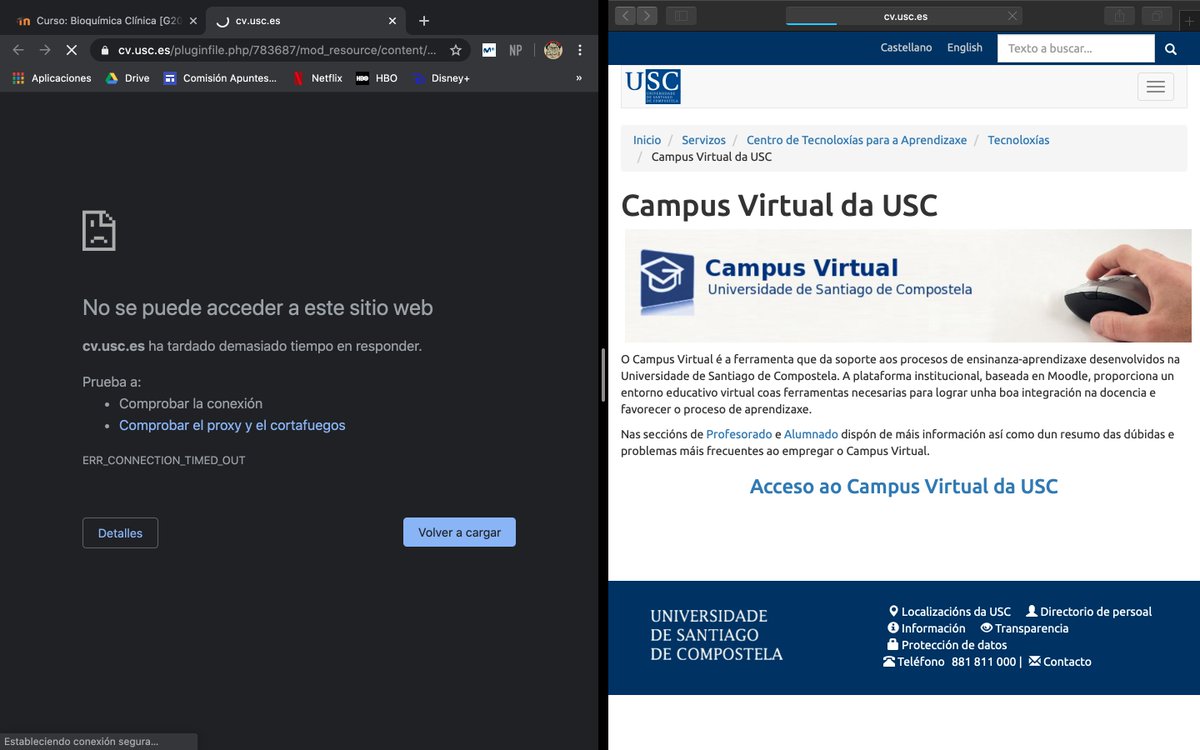Go to Inicio breadcrumb

[x=647, y=140]
